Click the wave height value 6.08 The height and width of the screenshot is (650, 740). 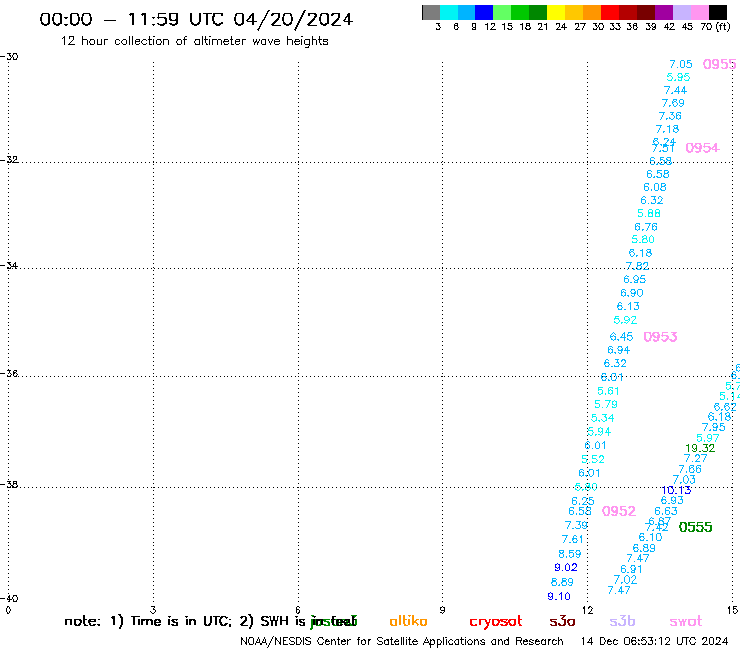coord(655,187)
